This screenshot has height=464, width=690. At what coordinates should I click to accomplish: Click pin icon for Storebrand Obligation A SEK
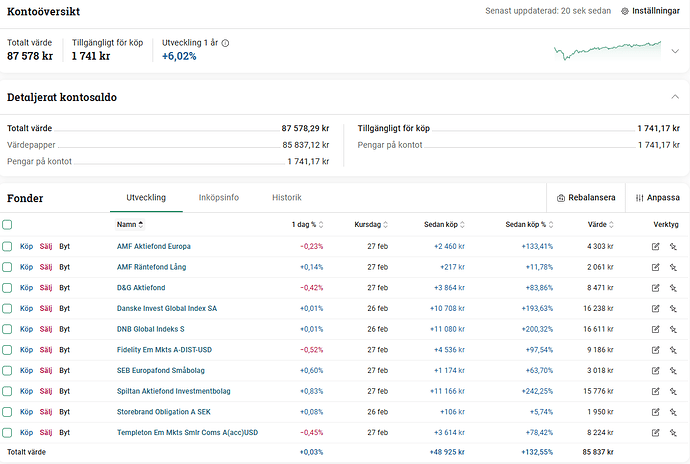673,412
